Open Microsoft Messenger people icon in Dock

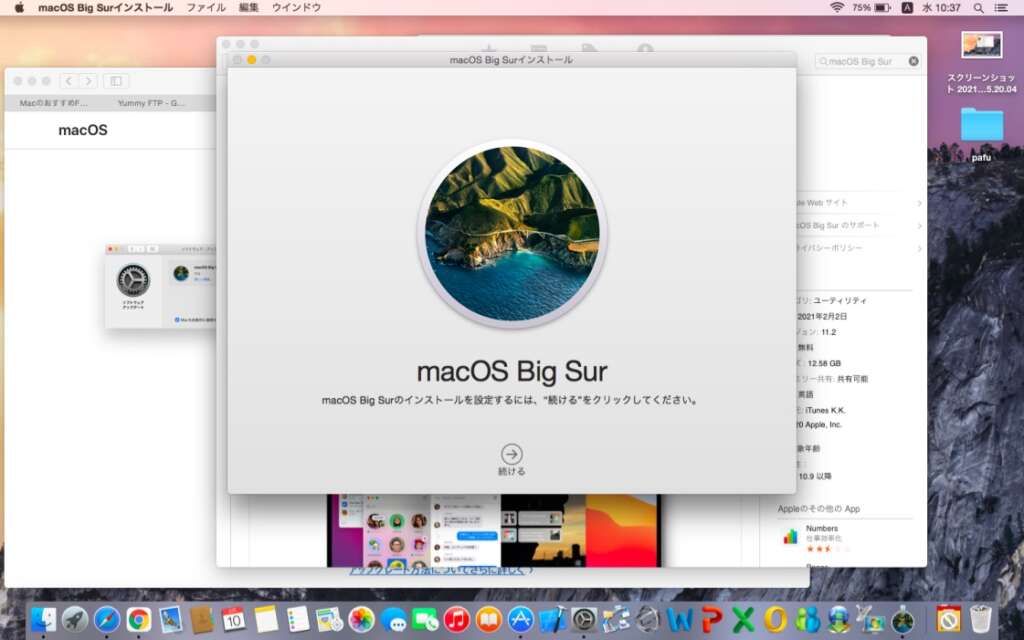tap(807, 619)
